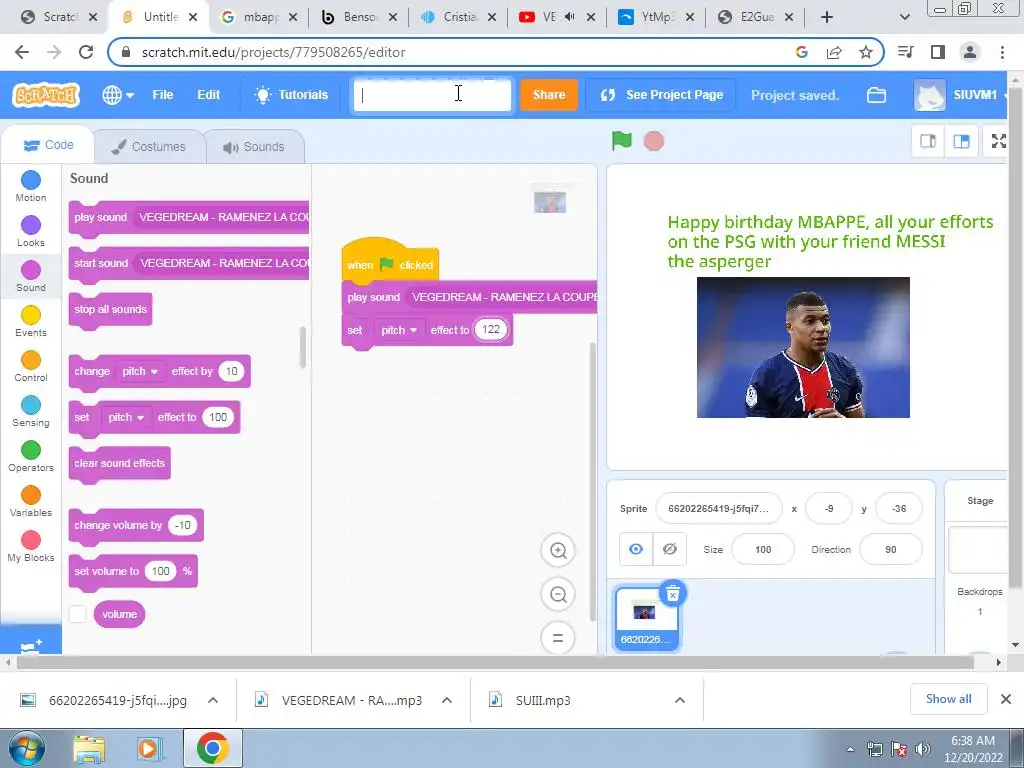Image resolution: width=1024 pixels, height=768 pixels.
Task: Click See Project Page button
Action: pos(661,95)
